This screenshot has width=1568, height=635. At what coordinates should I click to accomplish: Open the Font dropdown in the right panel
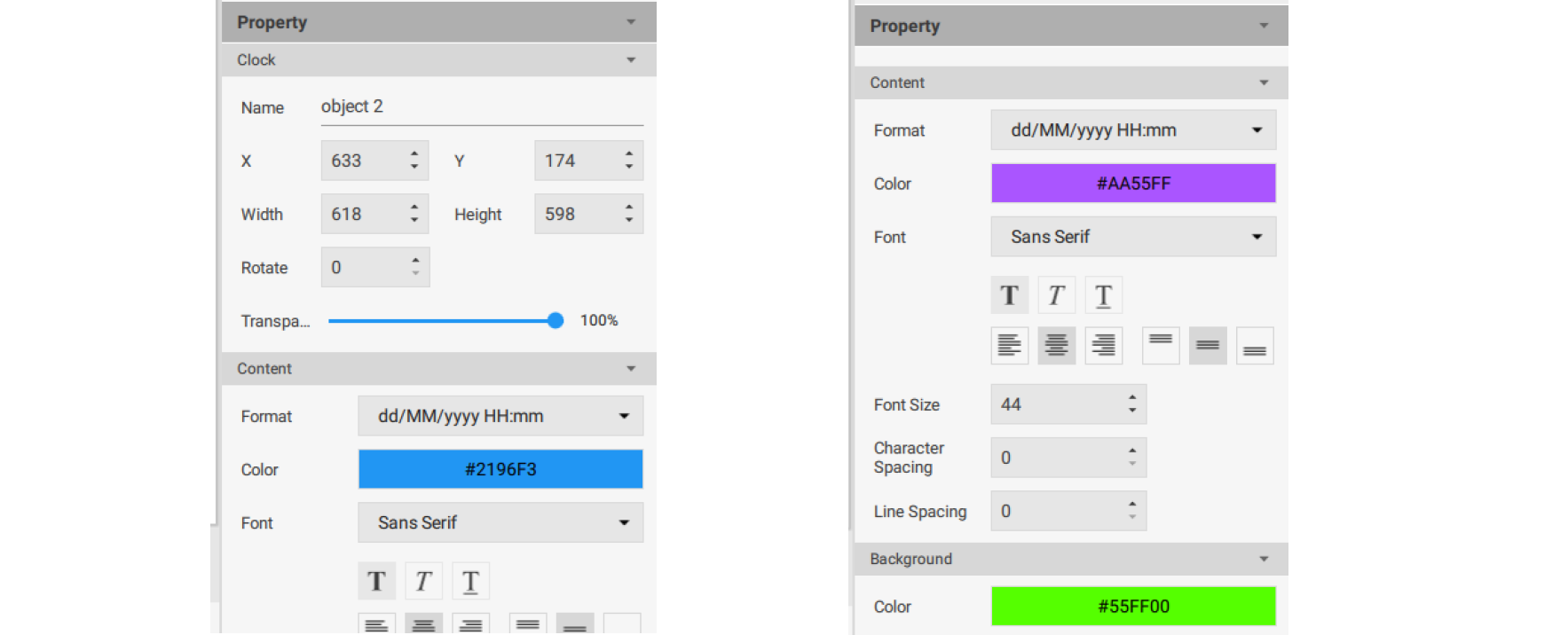point(1133,237)
